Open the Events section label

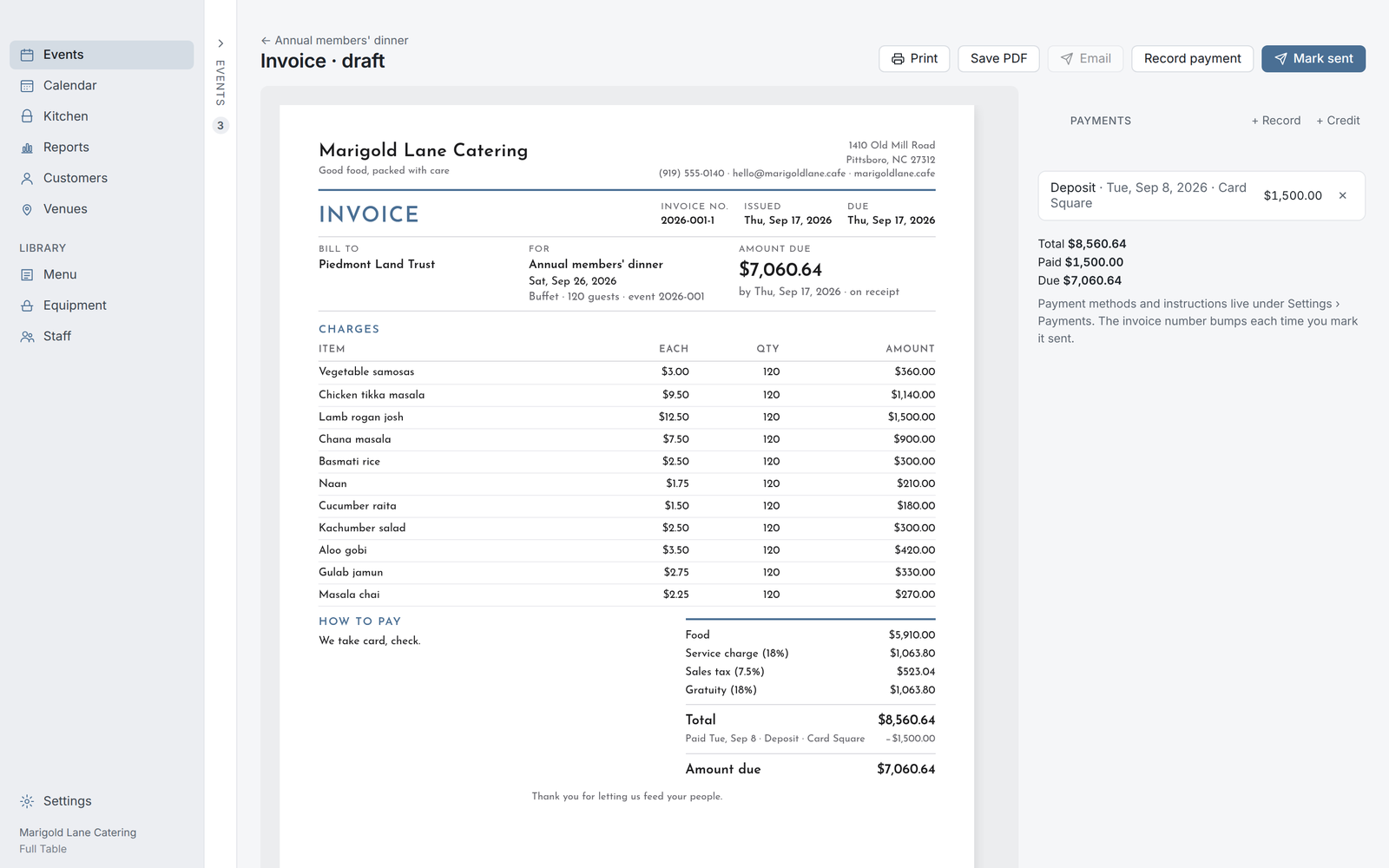click(x=63, y=55)
